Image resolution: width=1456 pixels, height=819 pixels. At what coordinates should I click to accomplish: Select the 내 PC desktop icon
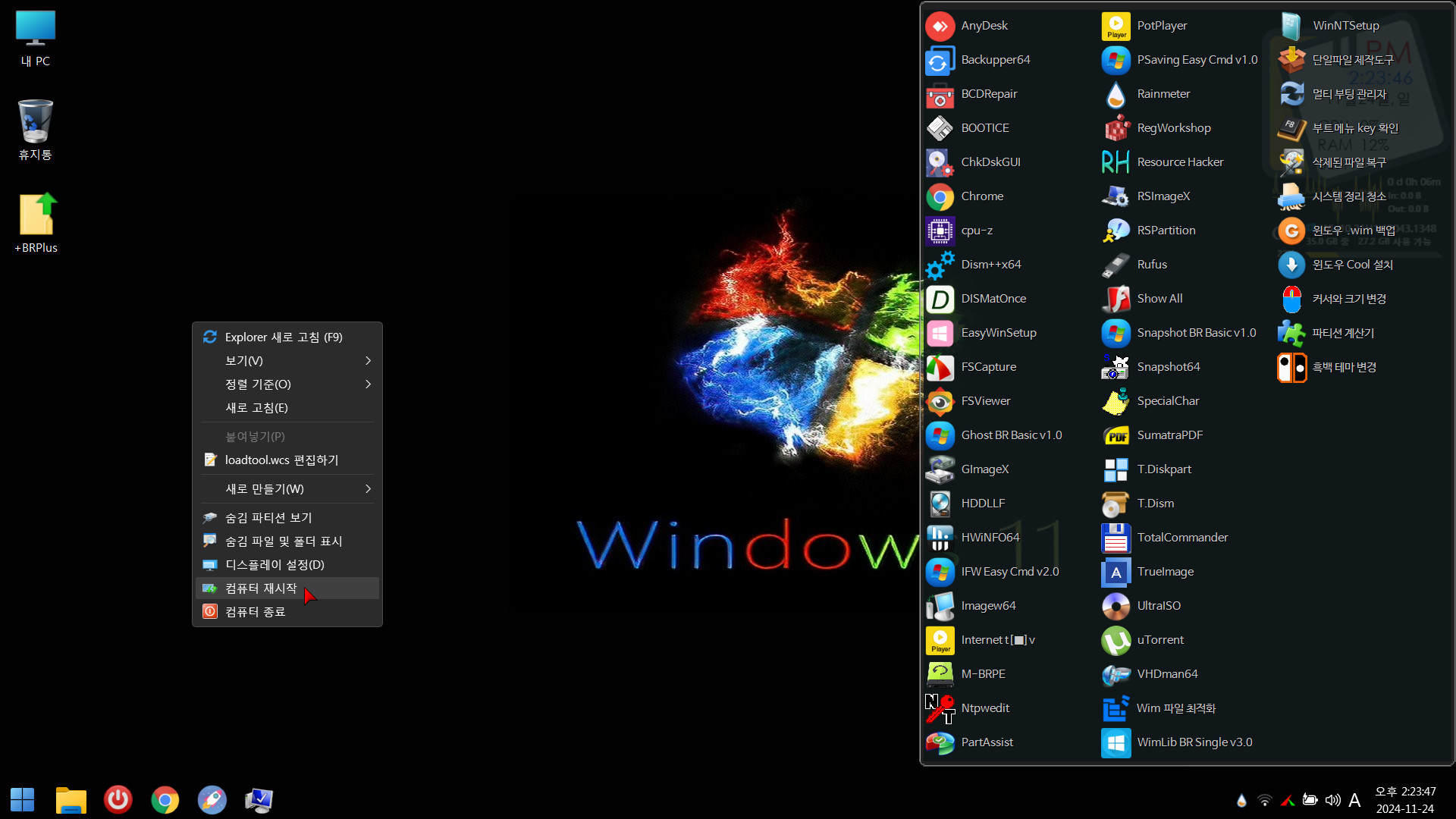pos(36,39)
